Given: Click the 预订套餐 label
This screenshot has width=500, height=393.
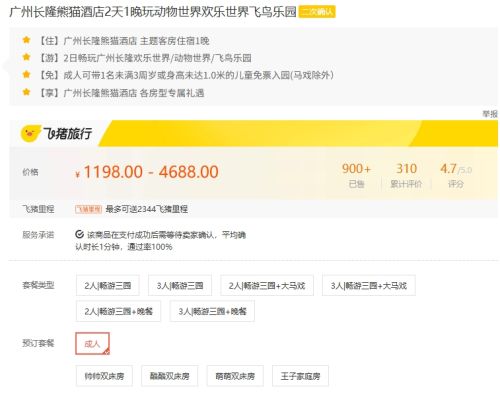Looking at the screenshot, I should click(38, 343).
